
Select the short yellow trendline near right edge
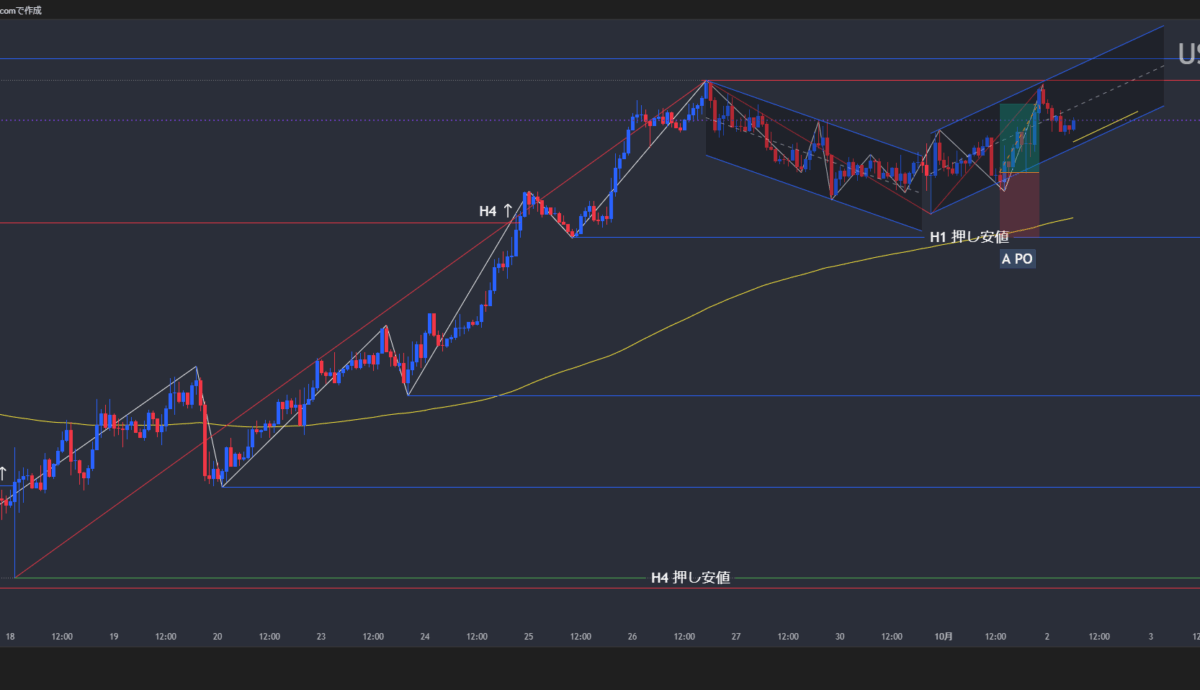point(1105,126)
